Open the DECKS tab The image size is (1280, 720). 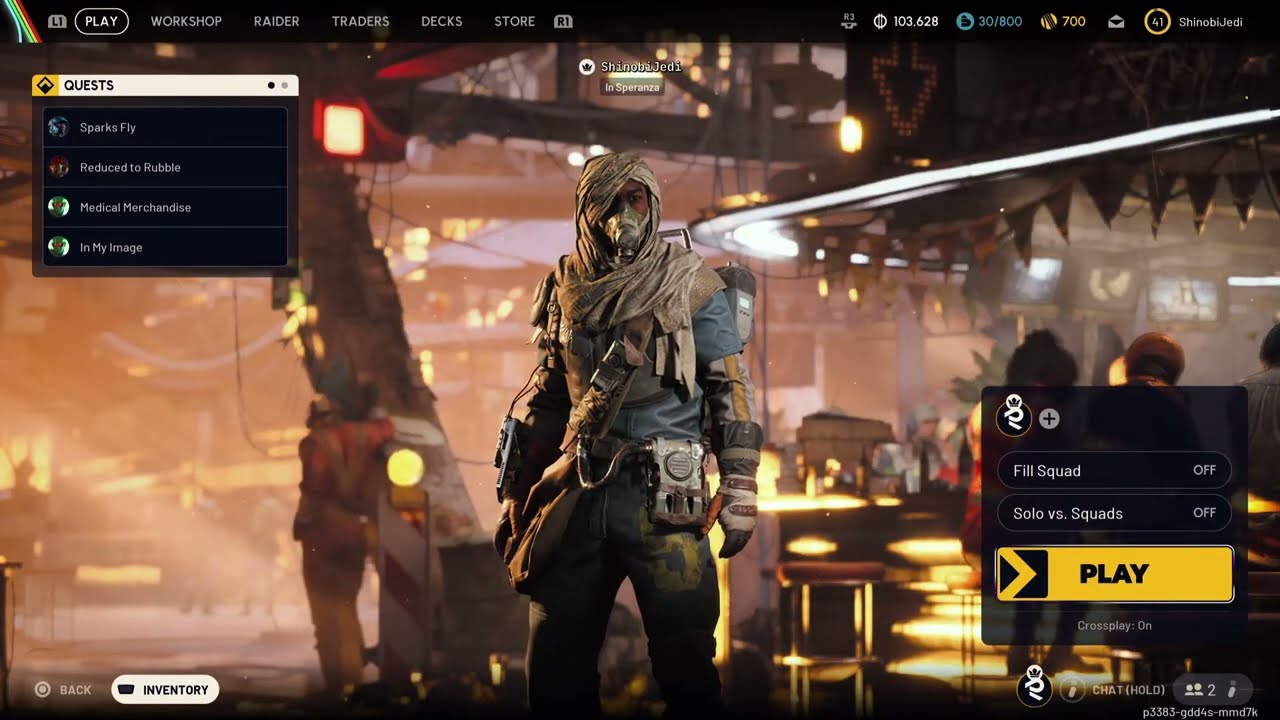441,21
